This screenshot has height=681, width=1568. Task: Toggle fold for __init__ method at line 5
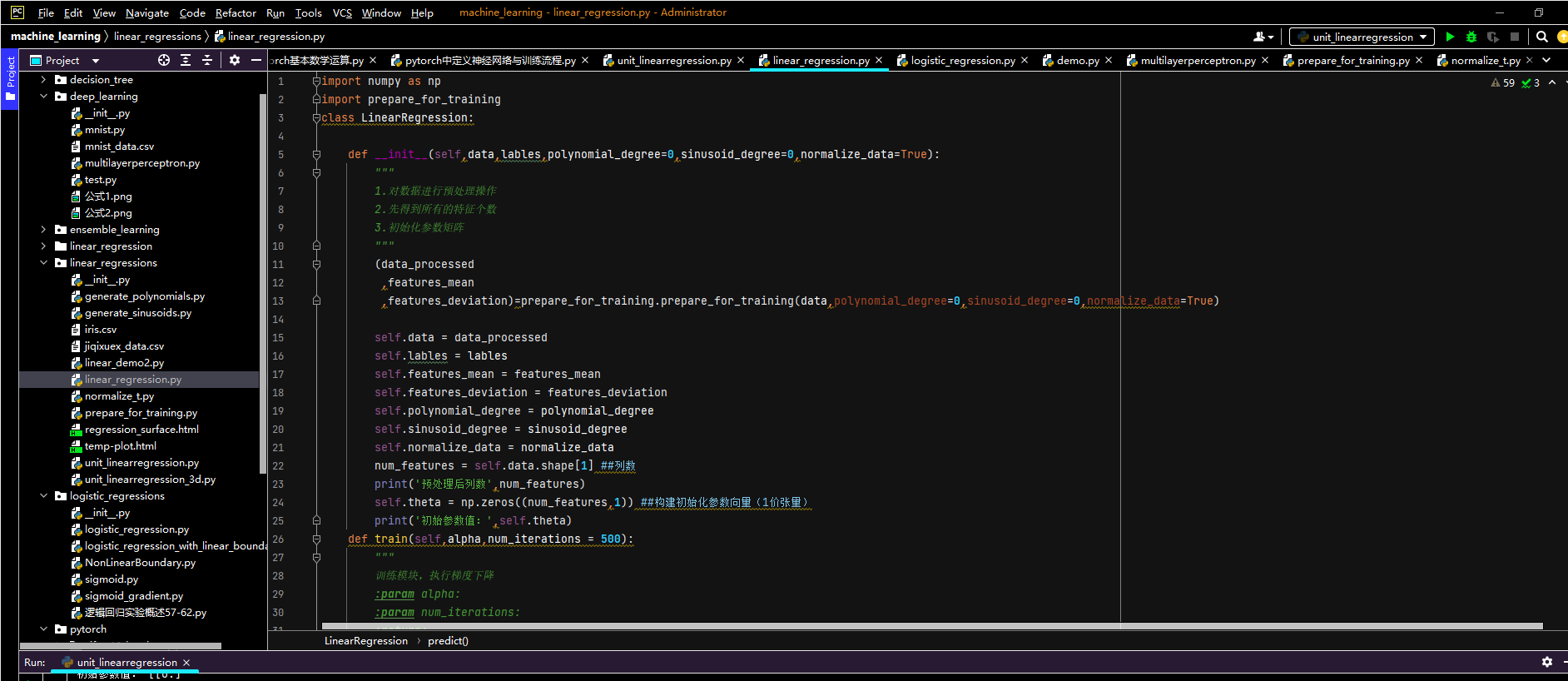click(316, 154)
